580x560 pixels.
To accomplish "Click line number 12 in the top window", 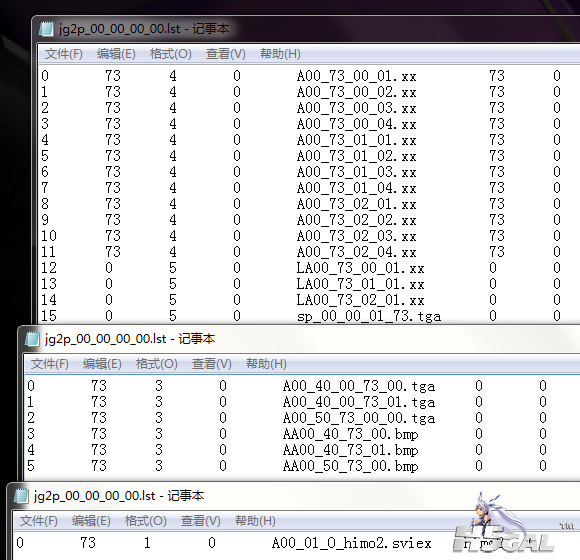I will click(49, 268).
